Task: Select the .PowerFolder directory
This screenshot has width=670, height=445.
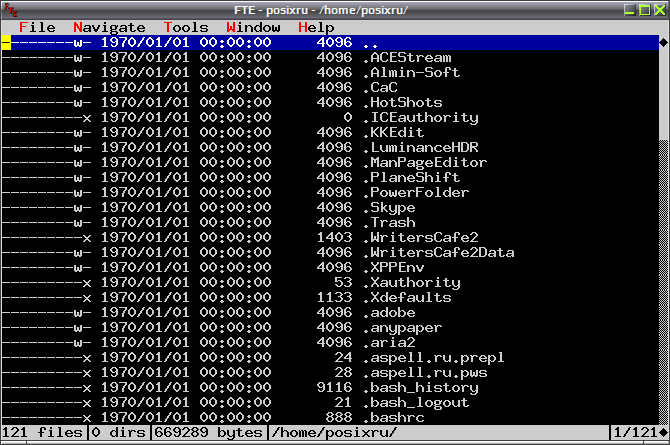Action: pos(330,192)
